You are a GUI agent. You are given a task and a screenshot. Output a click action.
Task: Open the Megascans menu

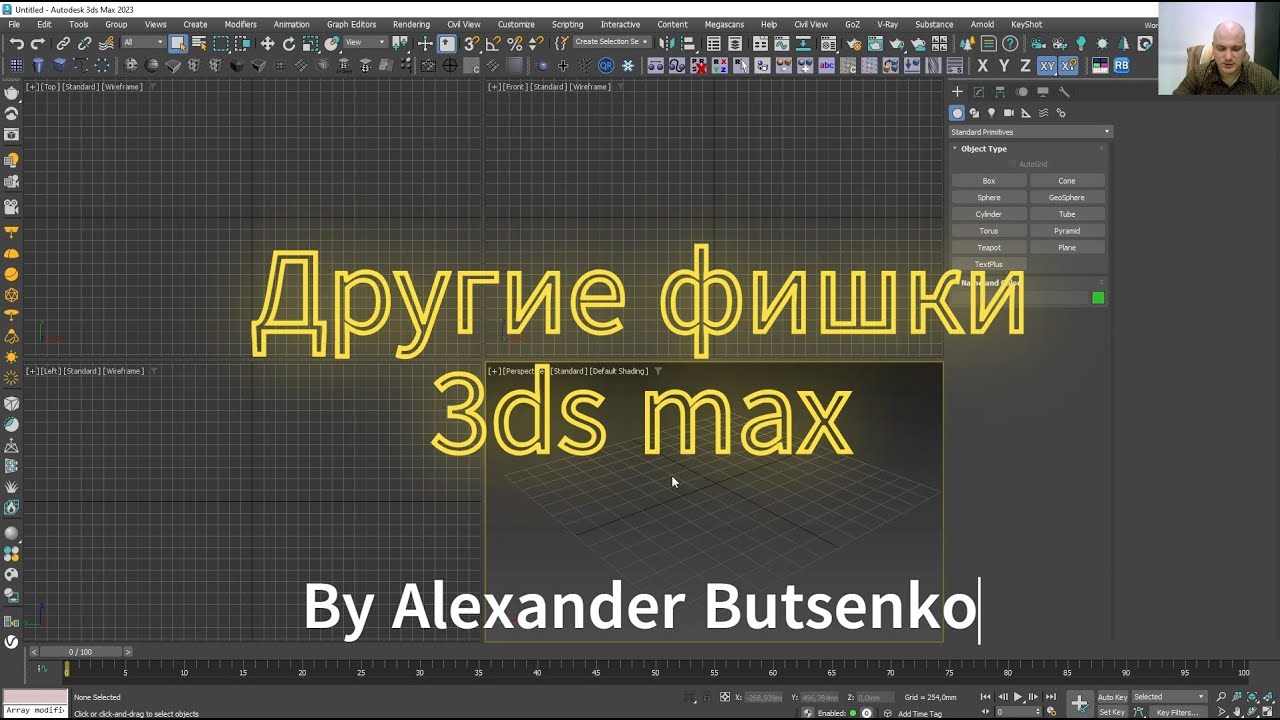724,24
